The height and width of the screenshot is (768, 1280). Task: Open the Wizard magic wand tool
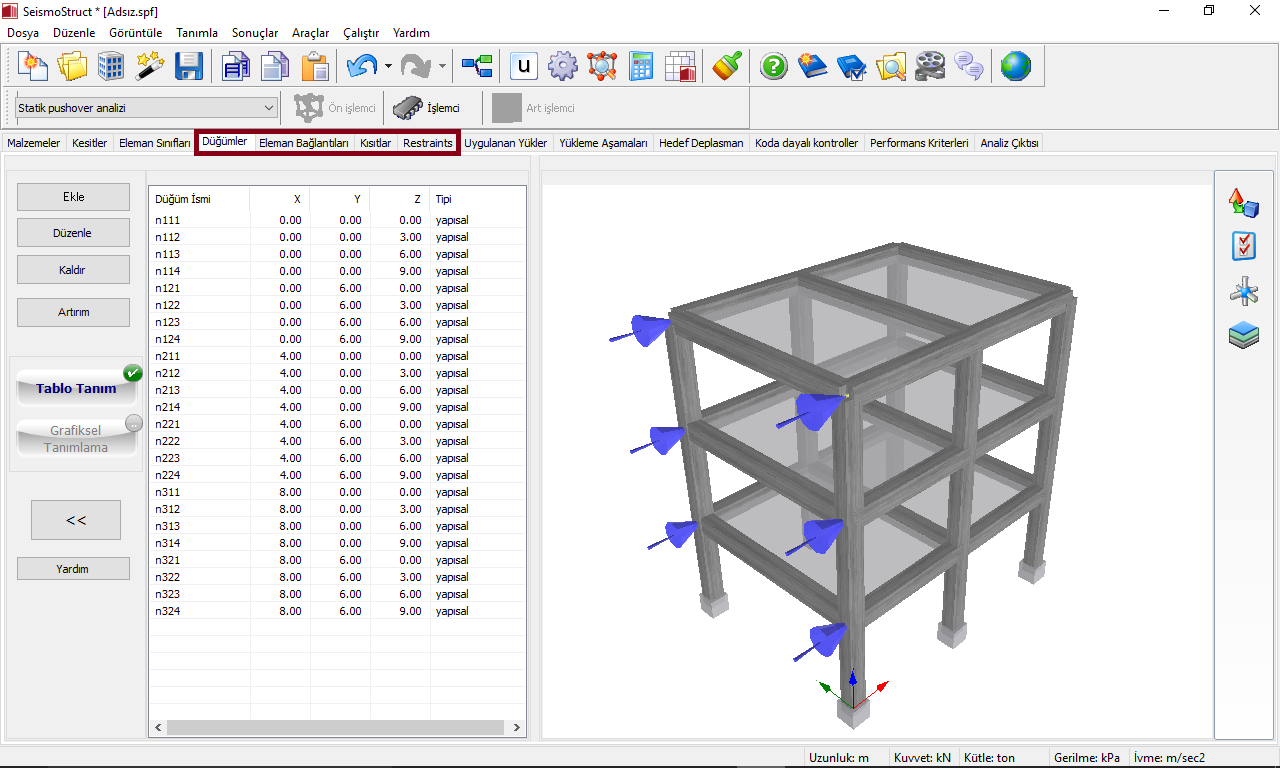tap(150, 67)
